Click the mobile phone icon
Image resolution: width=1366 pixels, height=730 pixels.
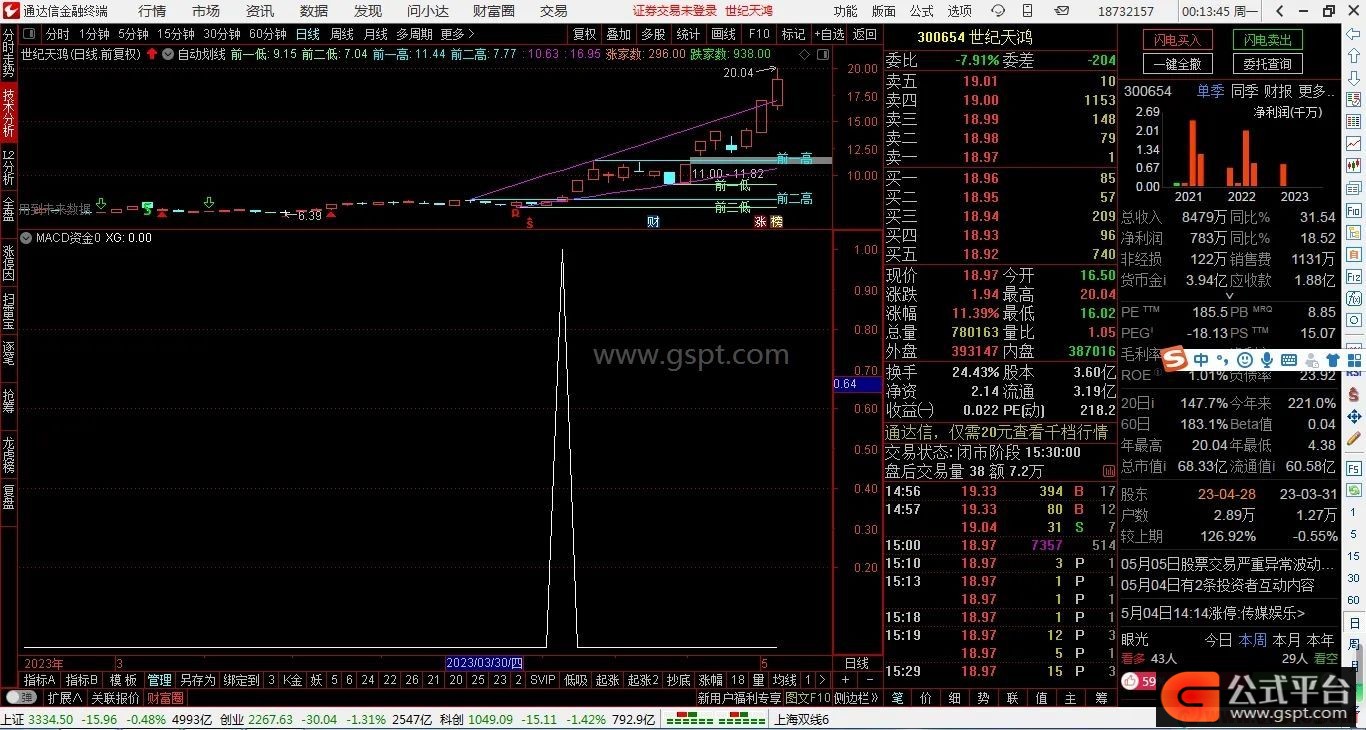point(1028,11)
